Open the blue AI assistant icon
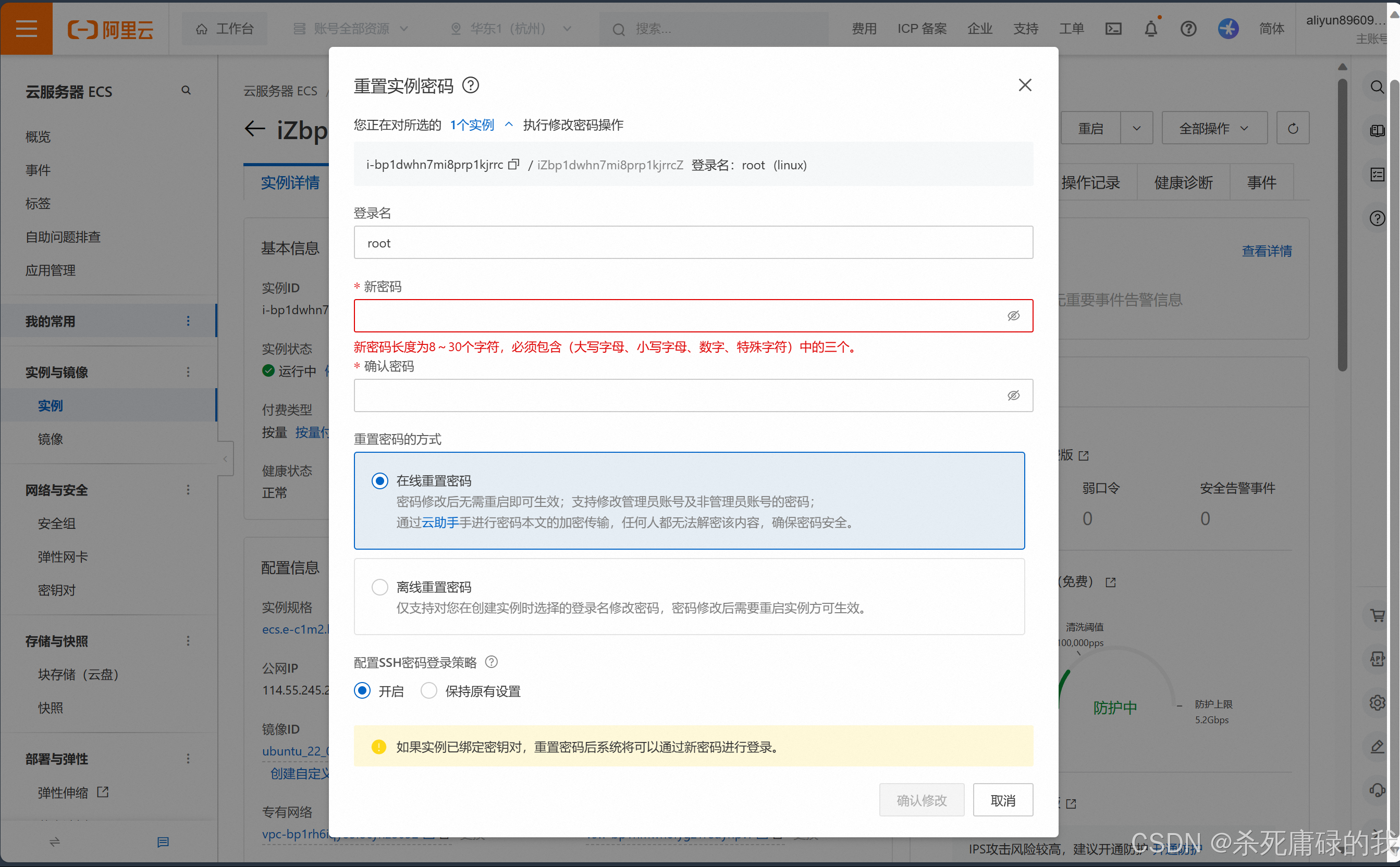1400x867 pixels. 1228,29
